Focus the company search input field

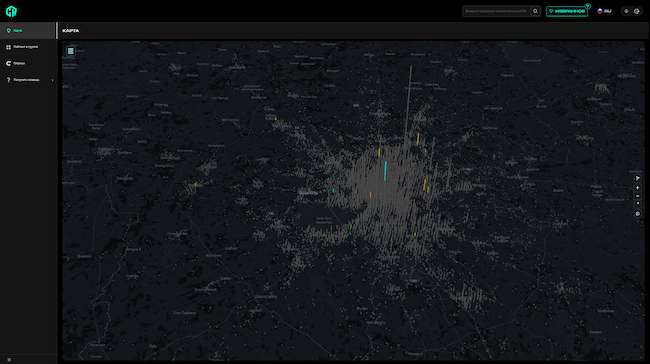497,11
